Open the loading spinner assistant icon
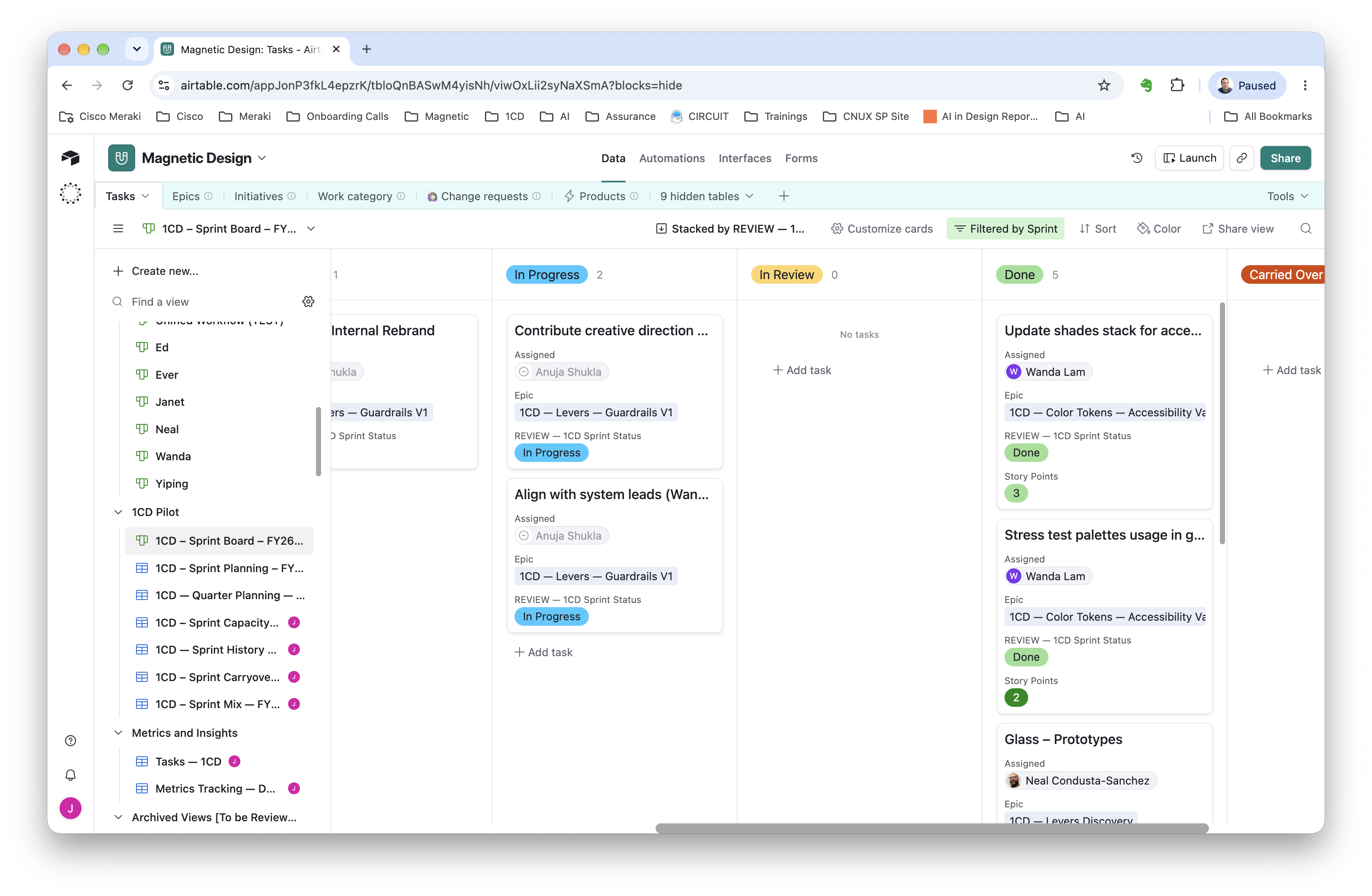This screenshot has height=896, width=1372. [x=70, y=194]
